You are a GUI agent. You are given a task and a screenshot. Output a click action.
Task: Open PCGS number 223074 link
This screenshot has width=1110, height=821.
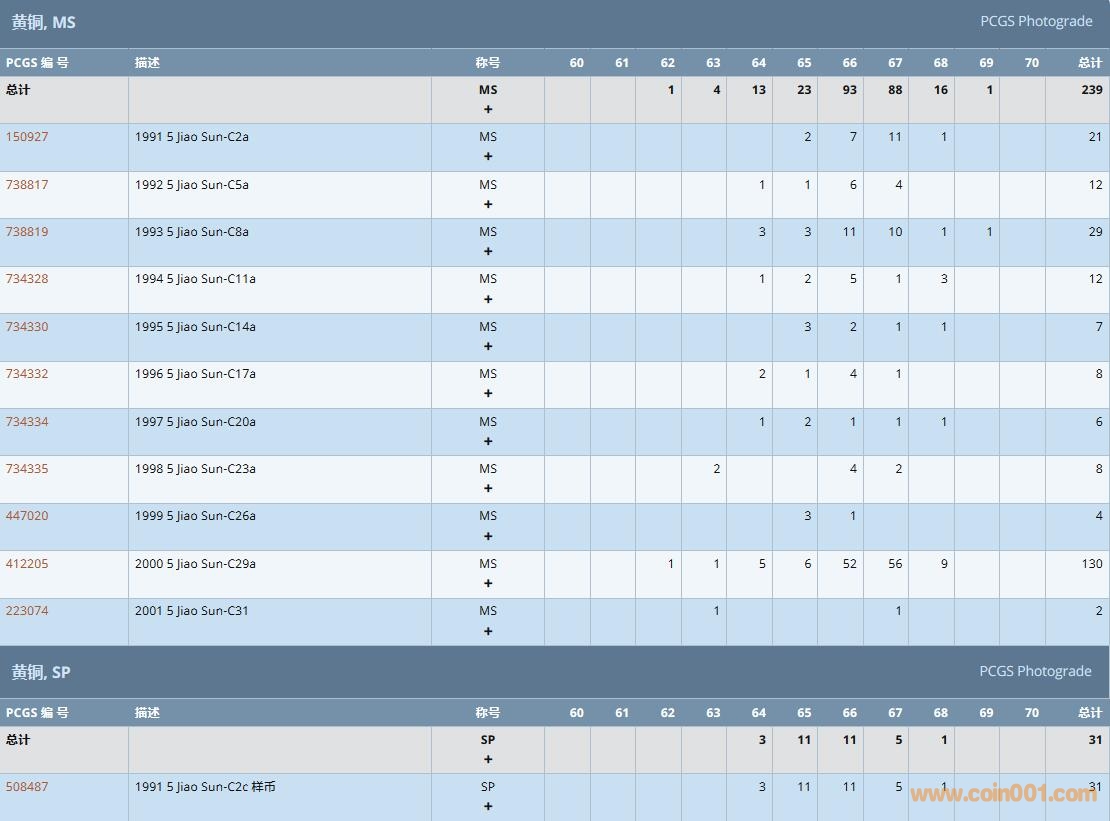pos(27,611)
